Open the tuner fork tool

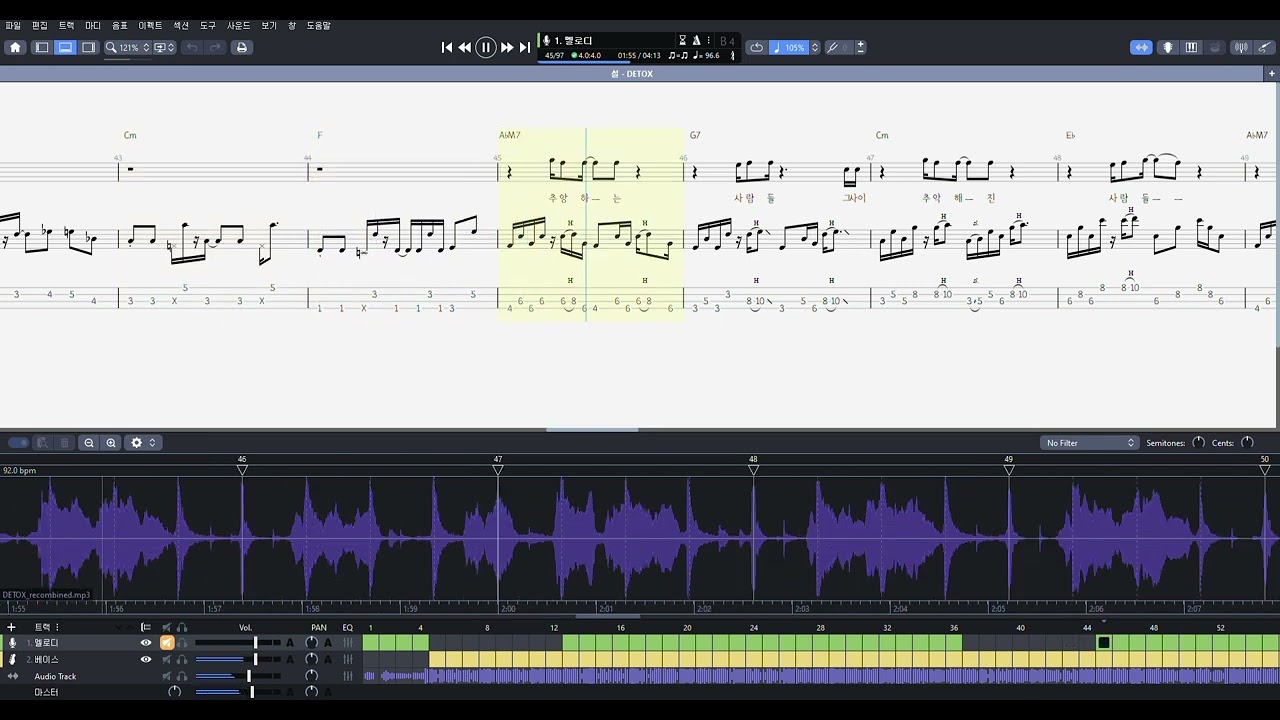[x=832, y=47]
